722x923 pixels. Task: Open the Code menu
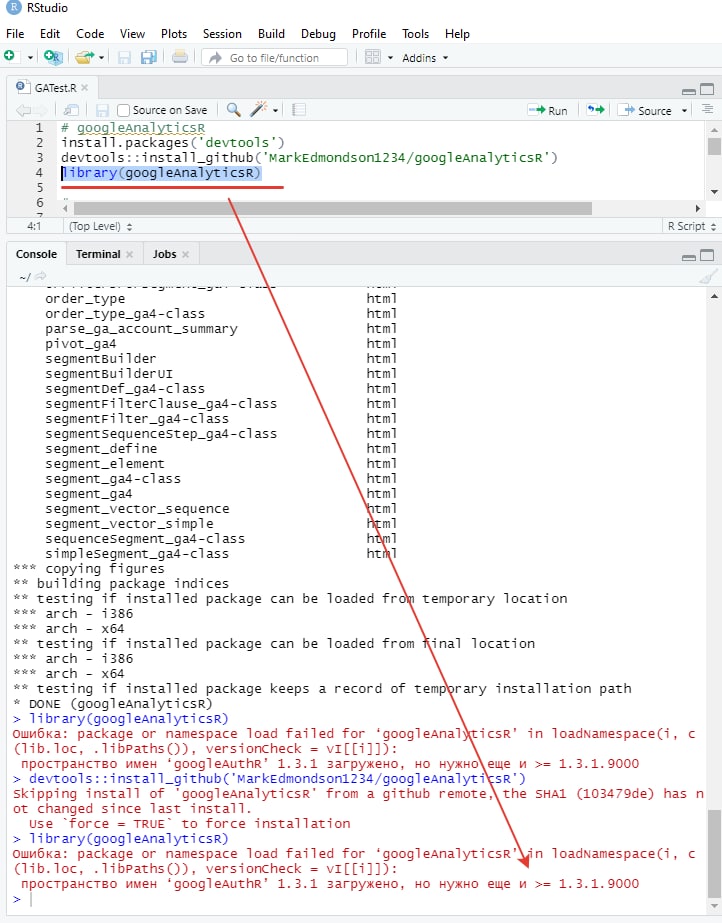[x=90, y=34]
